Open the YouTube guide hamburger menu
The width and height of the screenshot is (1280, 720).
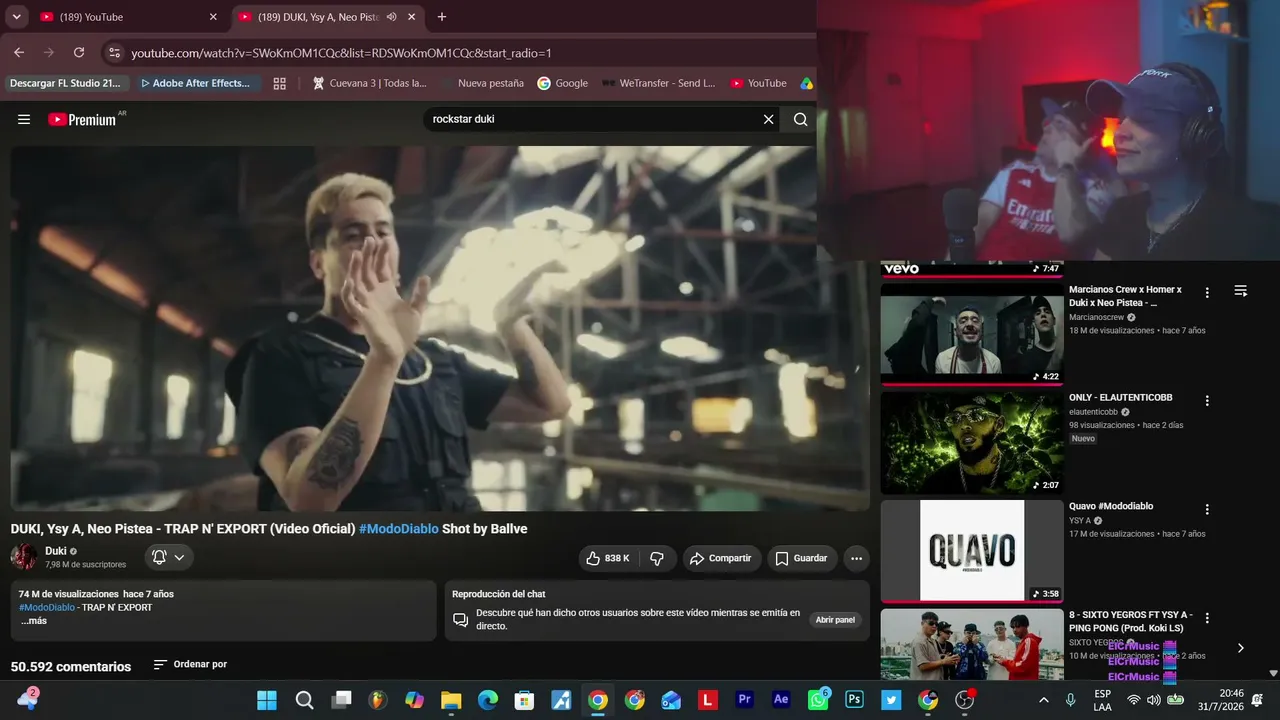coord(24,119)
